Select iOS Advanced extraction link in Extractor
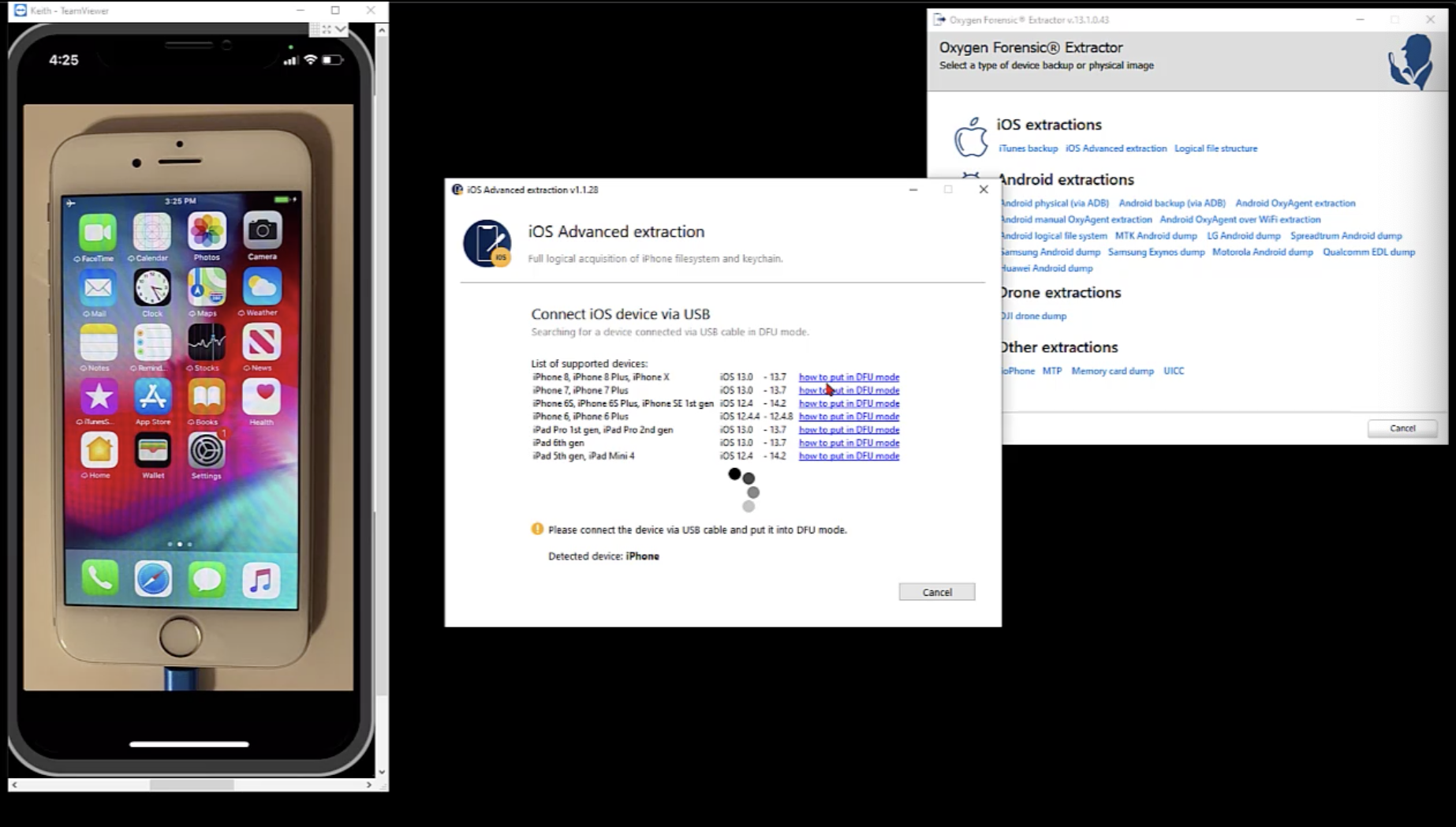 pyautogui.click(x=1116, y=148)
